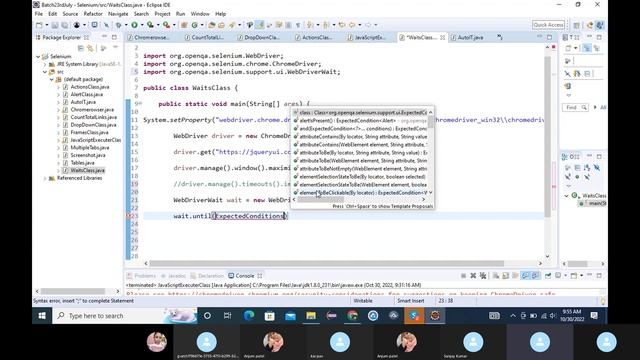640x360 pixels.
Task: Click Remove Launch icon in Console
Action: (x=473, y=276)
